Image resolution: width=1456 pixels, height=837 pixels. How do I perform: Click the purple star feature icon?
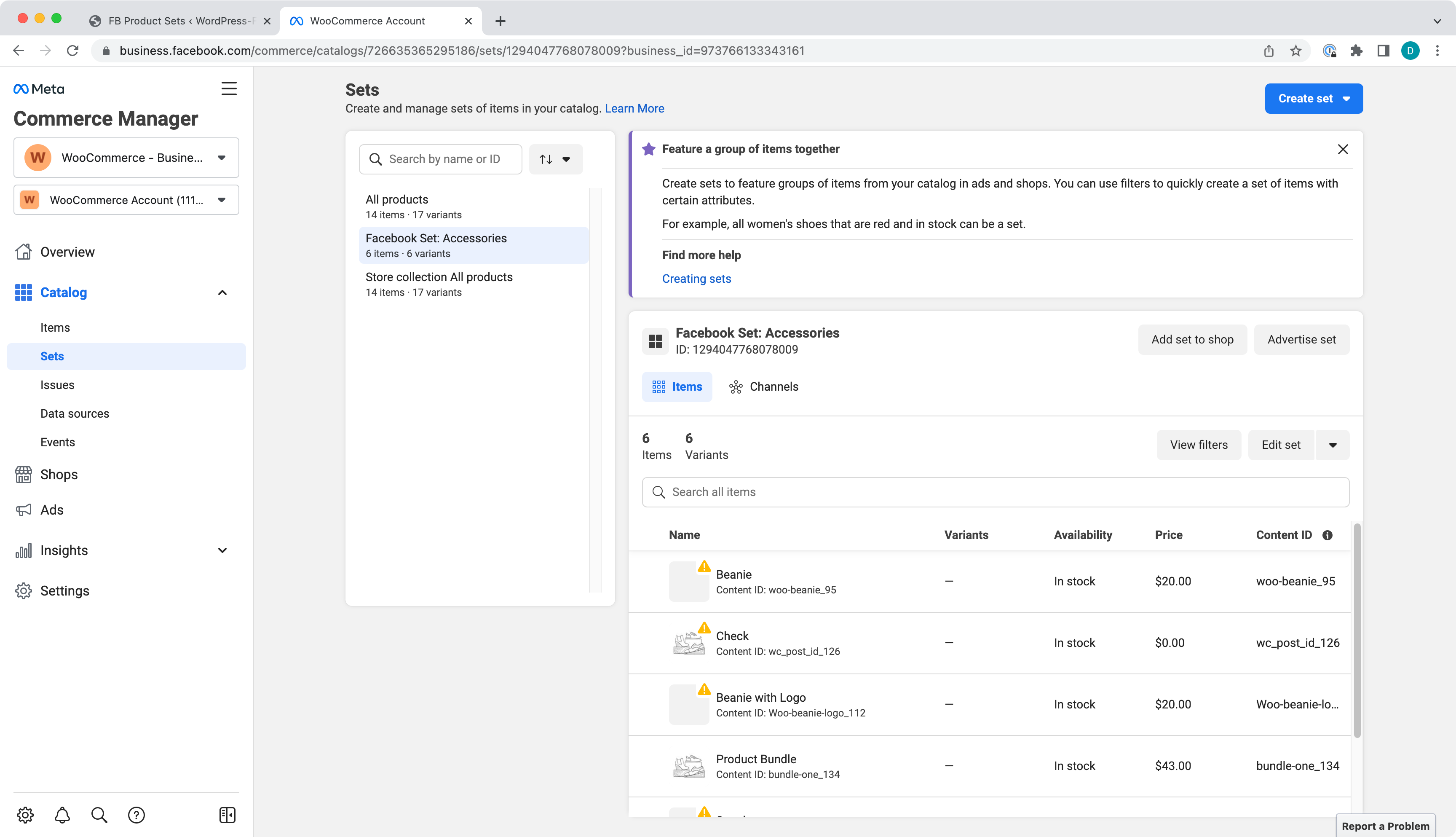point(649,149)
